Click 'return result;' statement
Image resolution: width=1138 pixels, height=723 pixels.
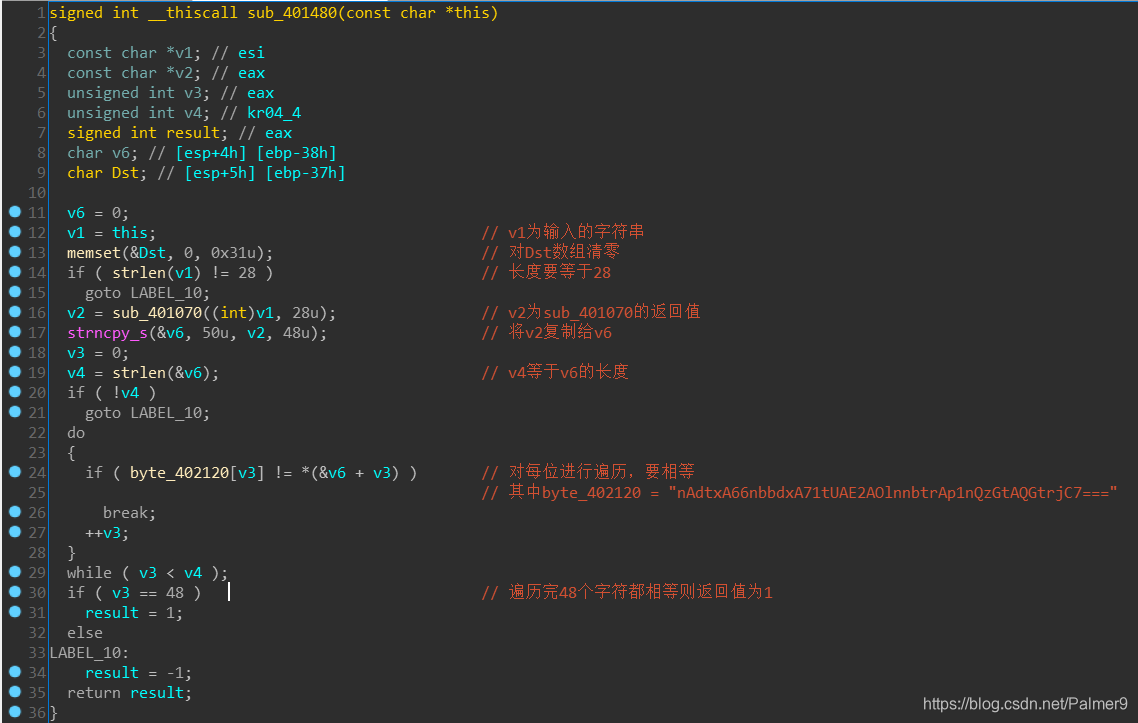pyautogui.click(x=129, y=693)
